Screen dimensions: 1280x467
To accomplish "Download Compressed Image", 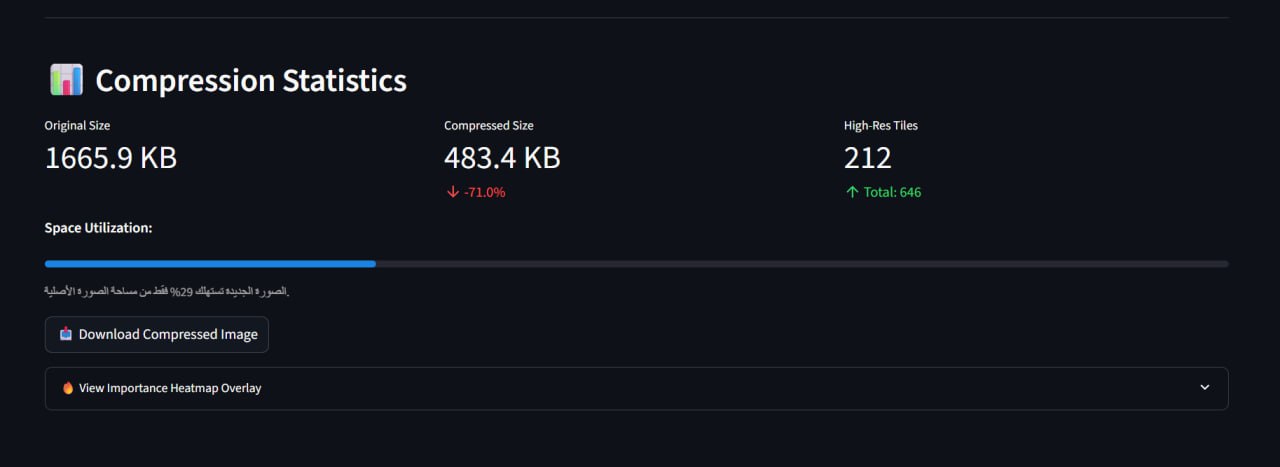I will (157, 335).
